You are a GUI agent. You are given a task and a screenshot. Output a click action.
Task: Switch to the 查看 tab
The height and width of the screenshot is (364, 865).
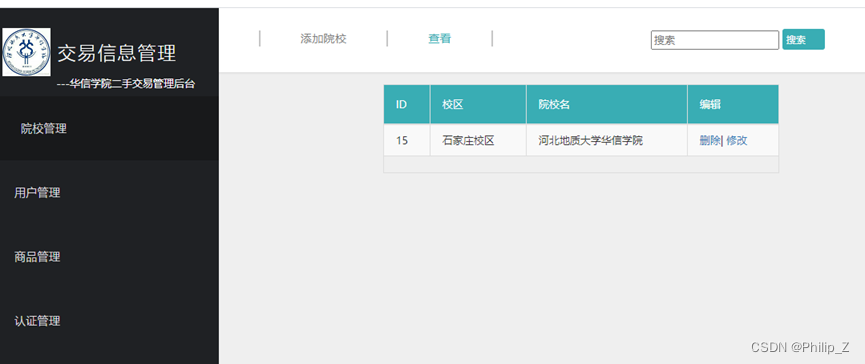(440, 39)
